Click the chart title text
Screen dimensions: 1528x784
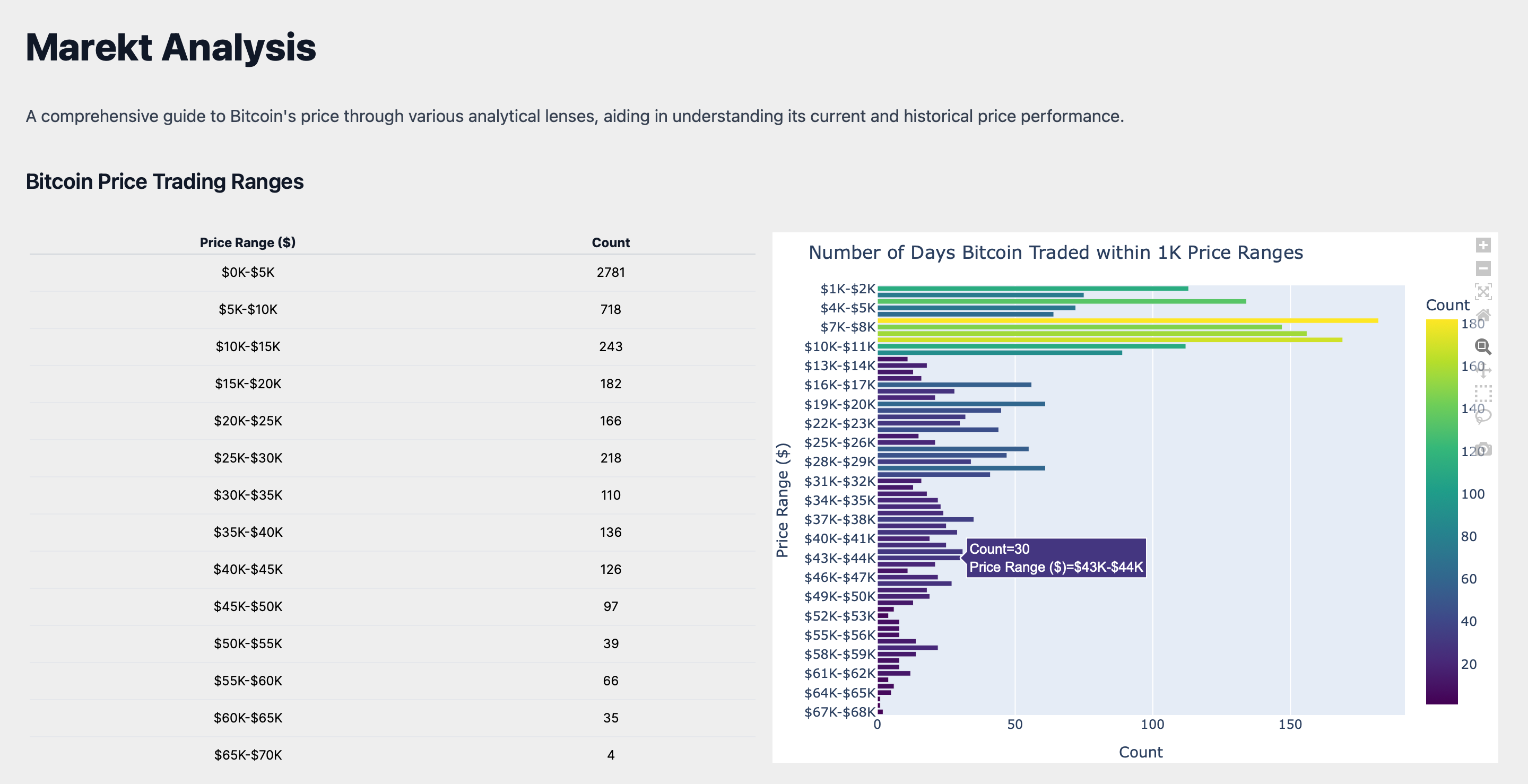tap(1055, 252)
